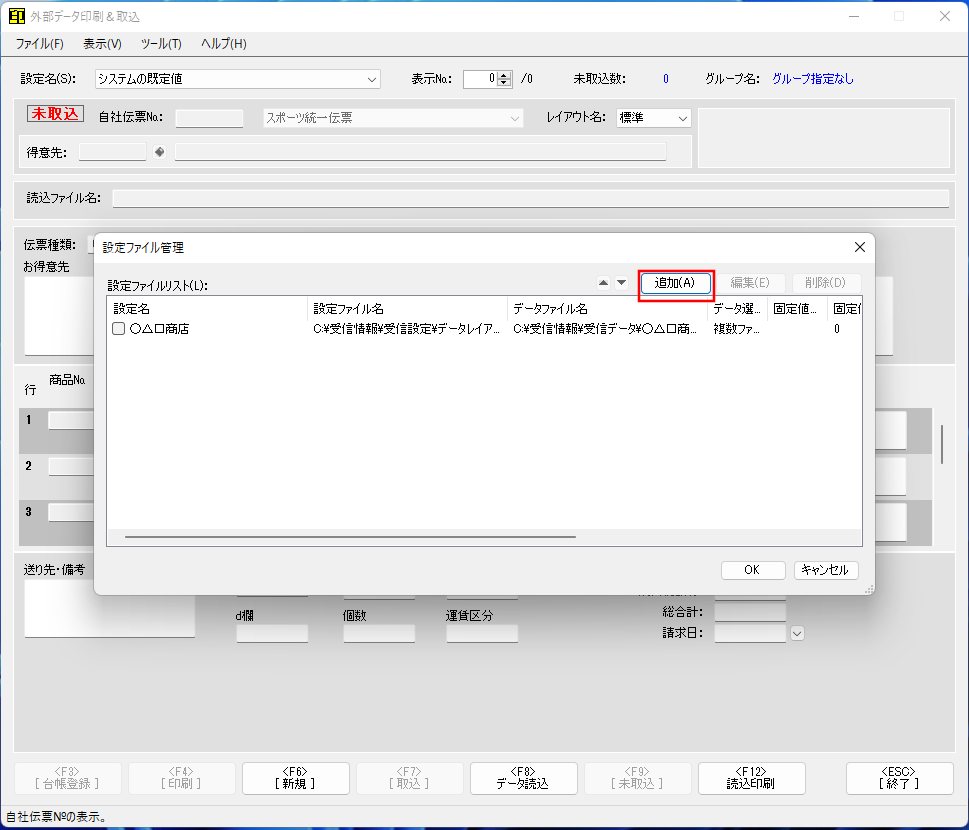This screenshot has width=969, height=830.
Task: Click the application icon in the title bar
Action: pyautogui.click(x=17, y=16)
